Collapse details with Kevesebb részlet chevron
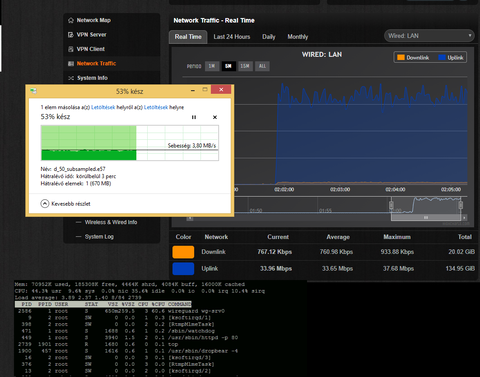This screenshot has width=480, height=377. (x=45, y=204)
